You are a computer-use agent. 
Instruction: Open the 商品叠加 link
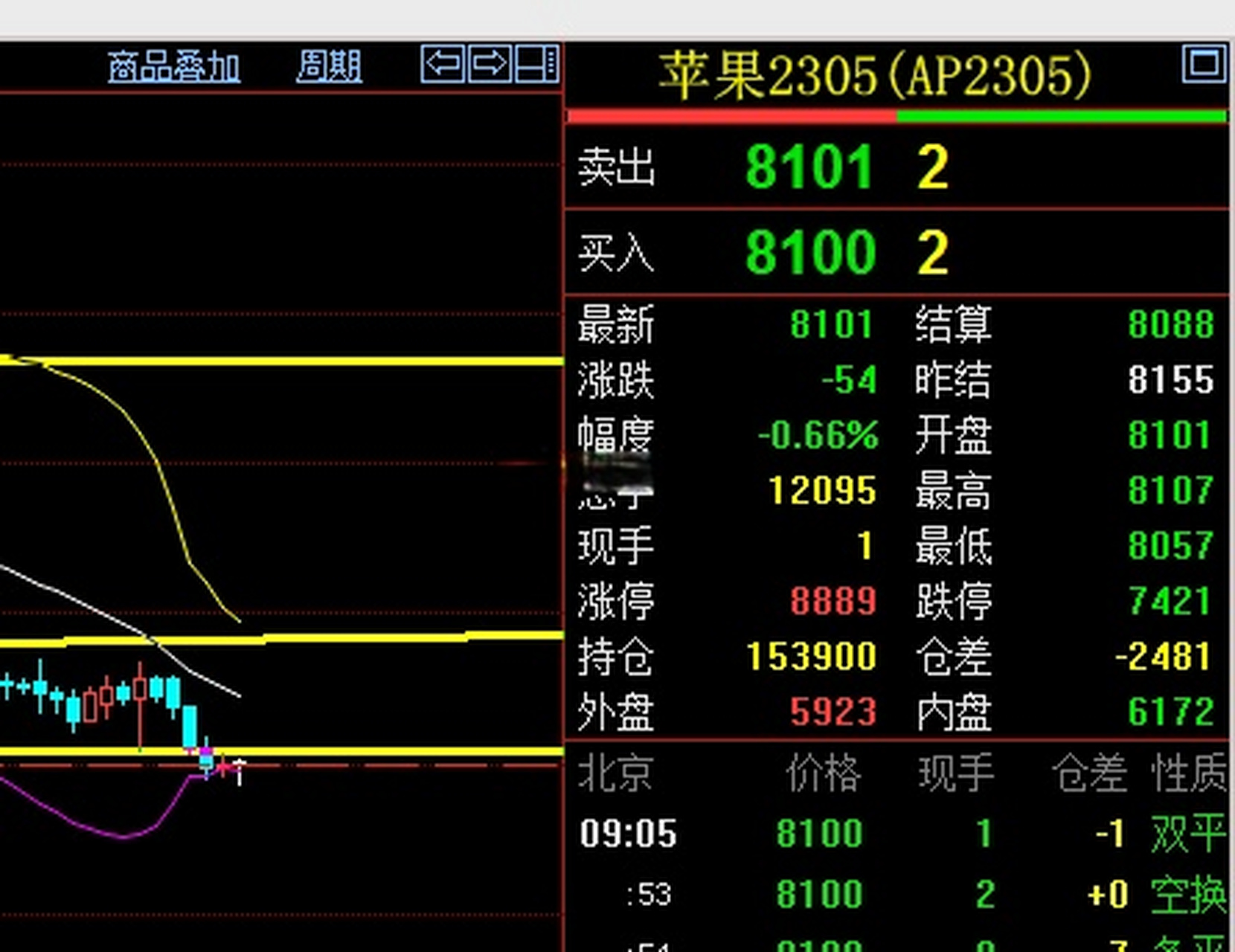click(174, 67)
